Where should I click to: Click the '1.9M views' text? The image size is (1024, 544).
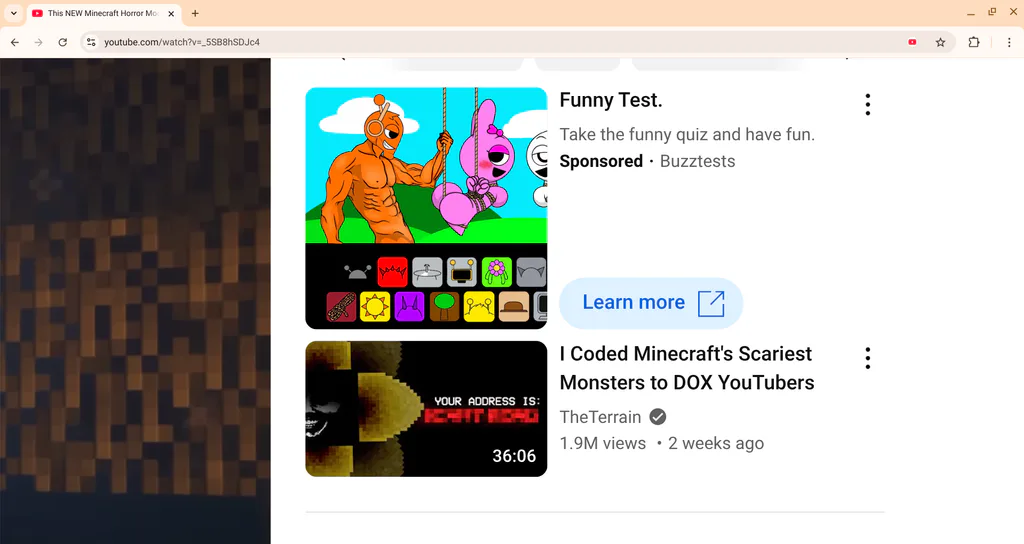tap(603, 443)
